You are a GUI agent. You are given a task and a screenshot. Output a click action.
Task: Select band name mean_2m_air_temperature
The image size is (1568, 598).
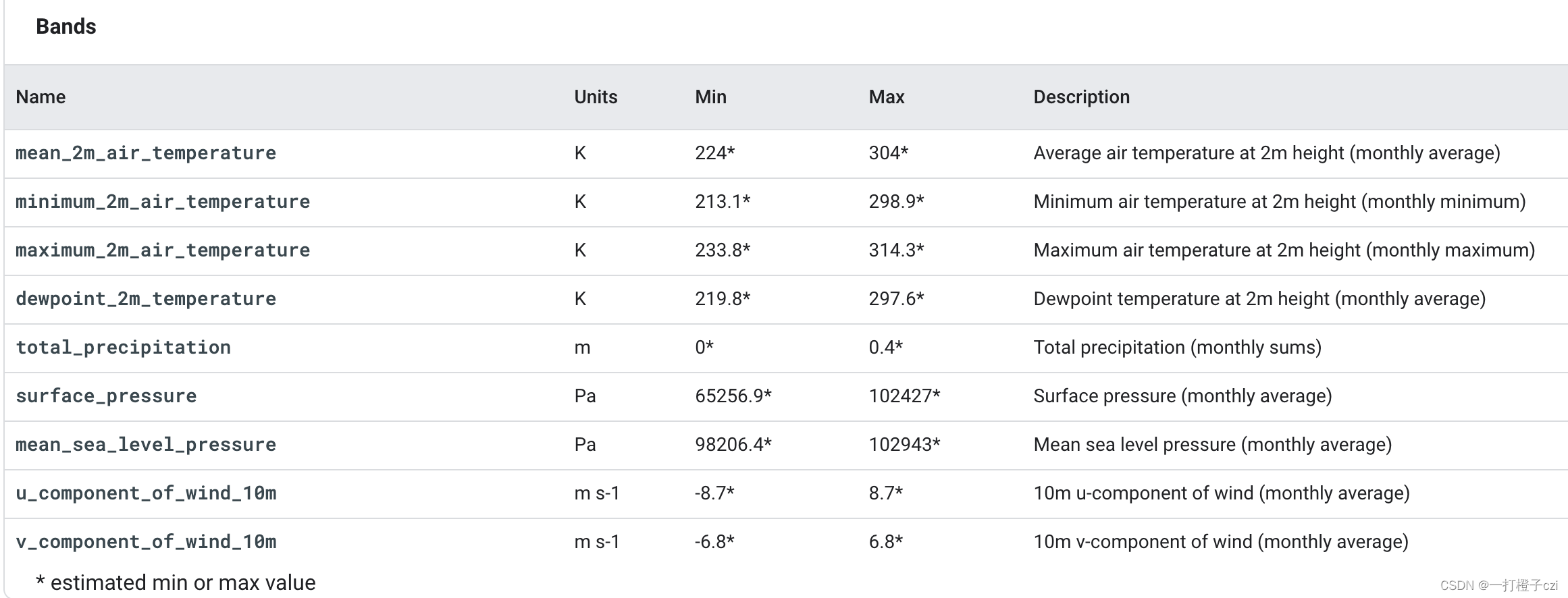click(146, 153)
